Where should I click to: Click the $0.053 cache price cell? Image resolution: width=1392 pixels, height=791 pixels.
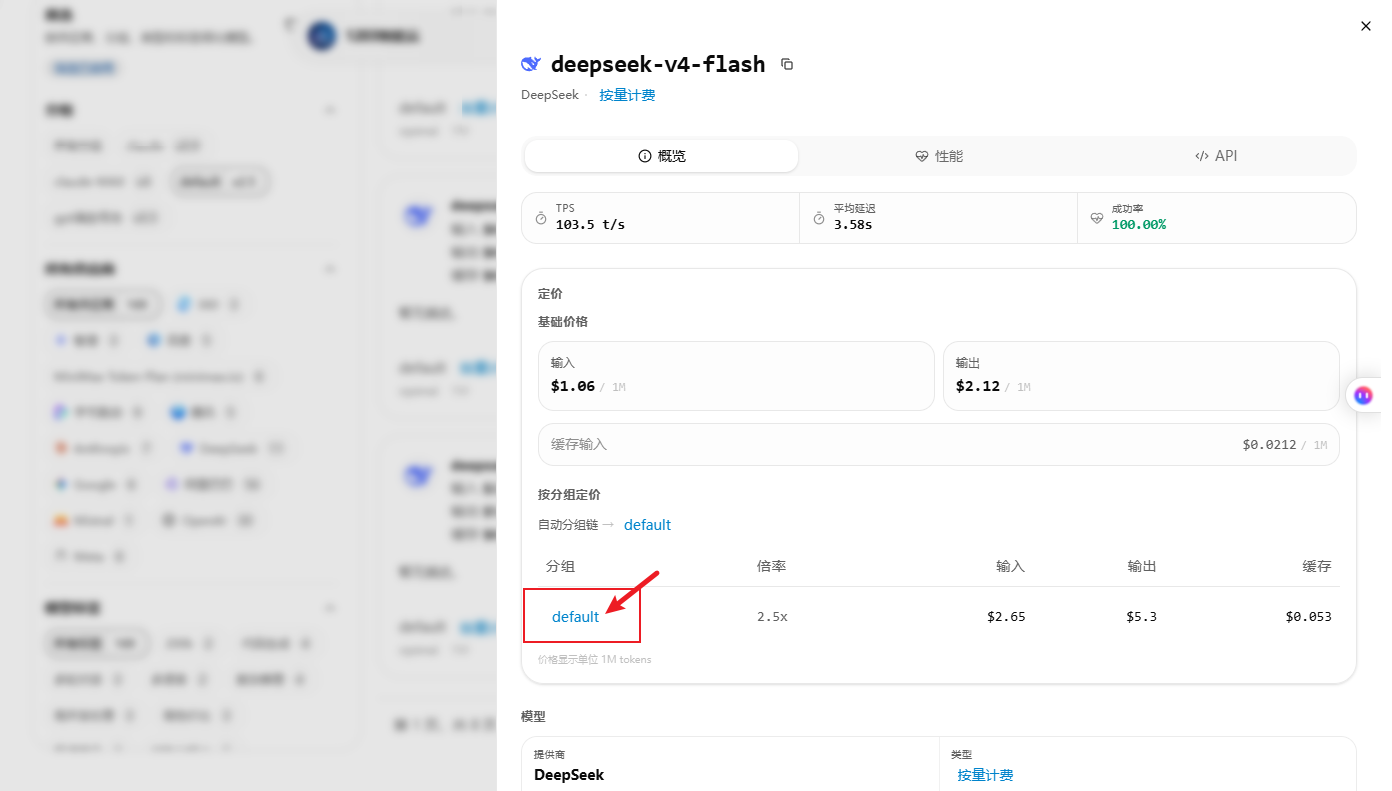pos(1309,617)
